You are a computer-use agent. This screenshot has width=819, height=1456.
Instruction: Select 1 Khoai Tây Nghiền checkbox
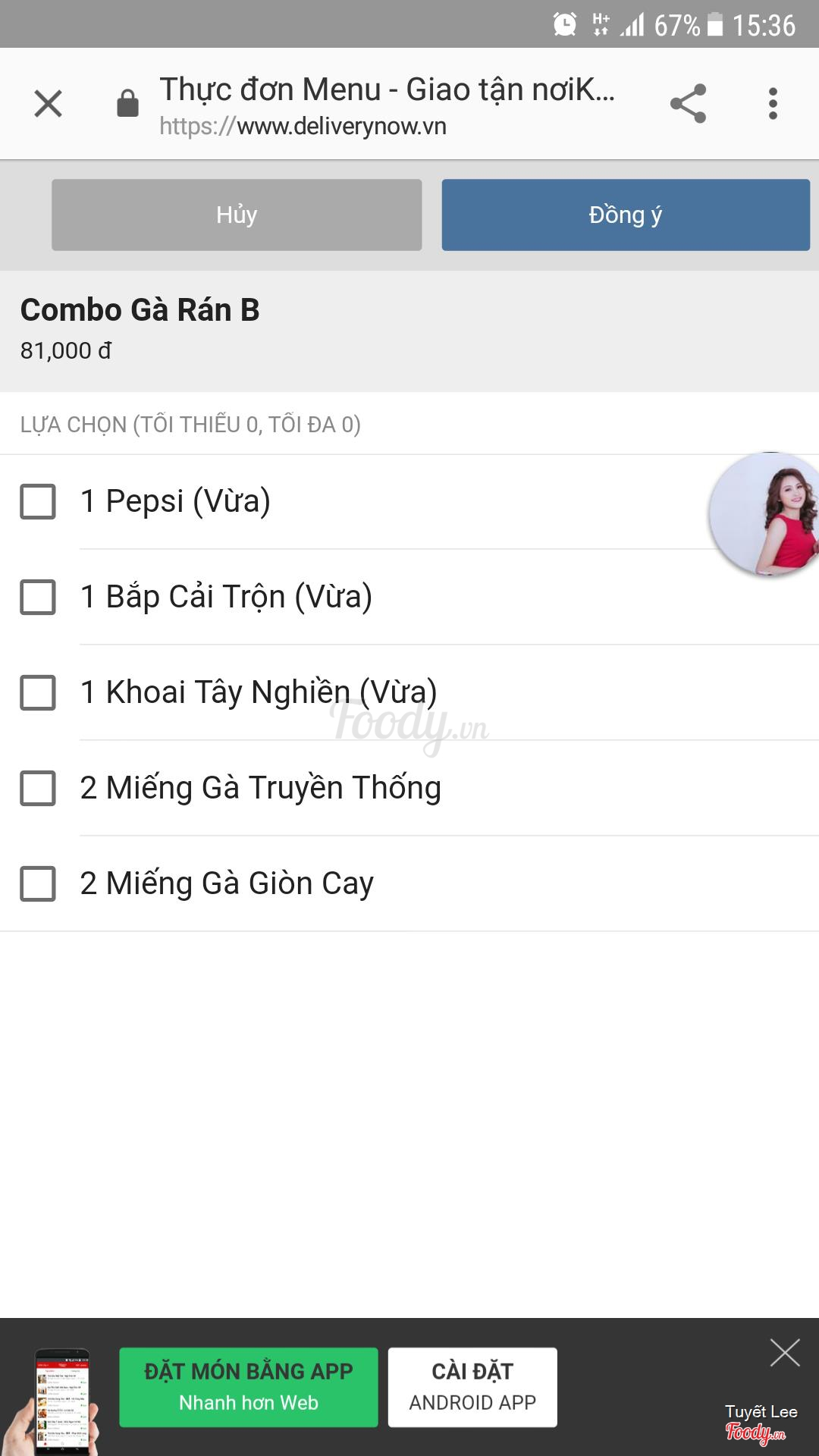coord(38,692)
